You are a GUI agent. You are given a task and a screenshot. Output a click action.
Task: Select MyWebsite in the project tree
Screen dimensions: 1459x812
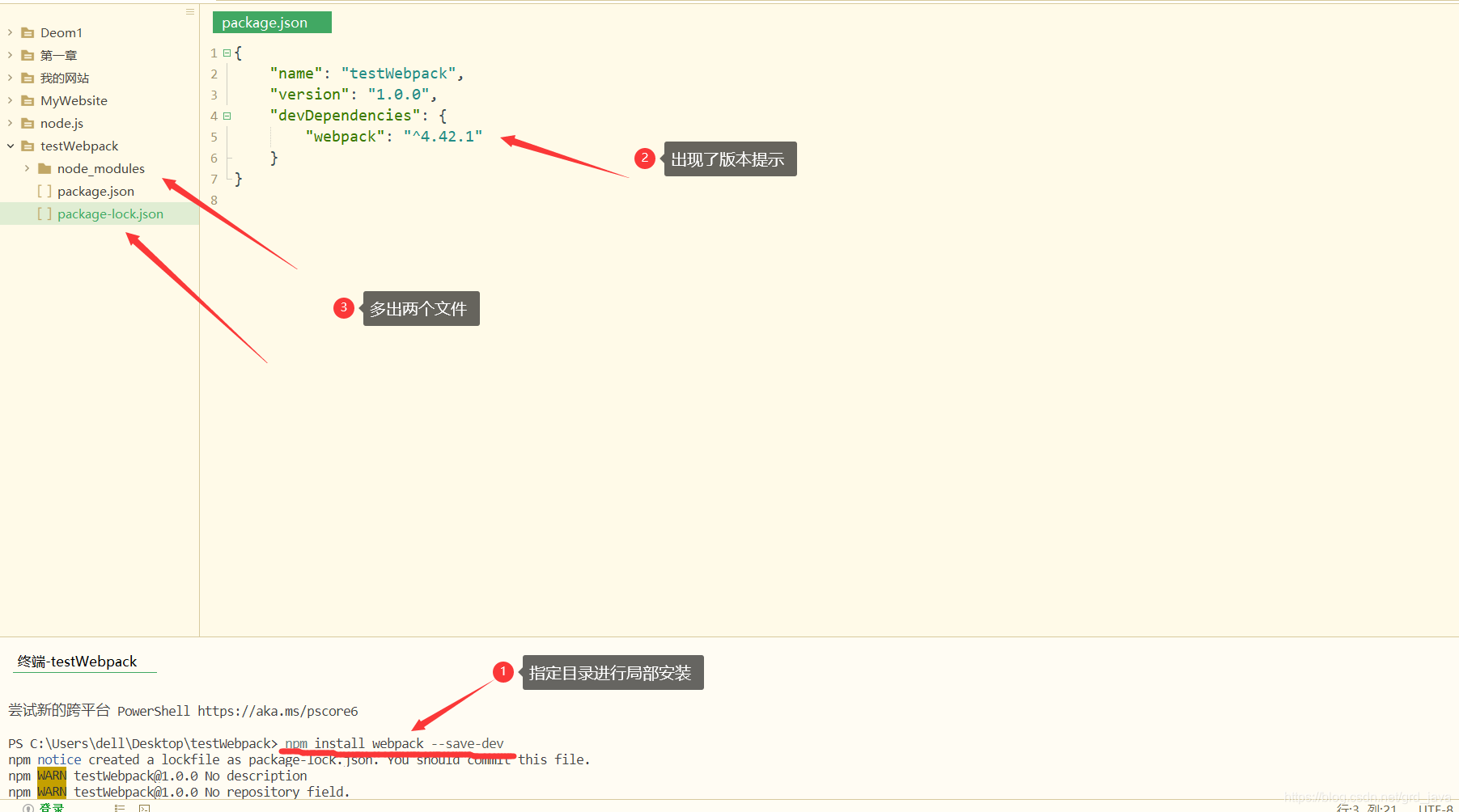click(74, 100)
